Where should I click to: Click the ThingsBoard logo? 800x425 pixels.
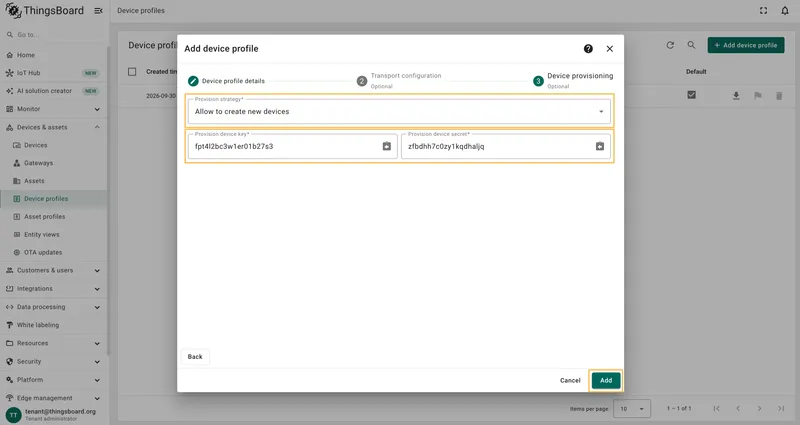[44, 11]
